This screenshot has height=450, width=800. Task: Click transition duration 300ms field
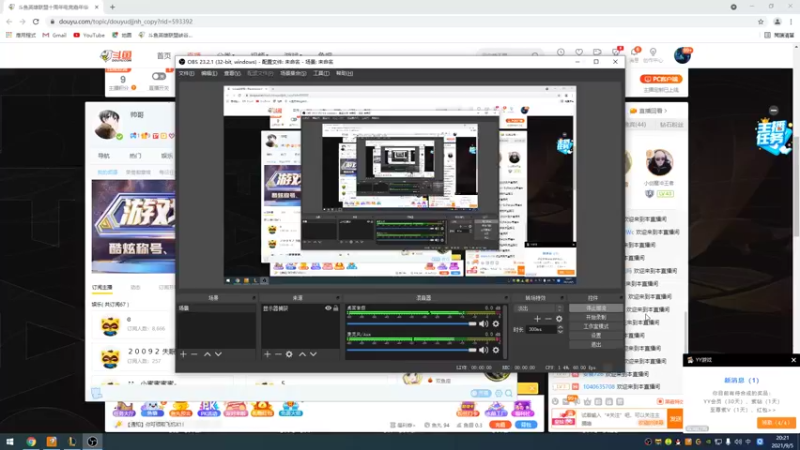pos(541,330)
